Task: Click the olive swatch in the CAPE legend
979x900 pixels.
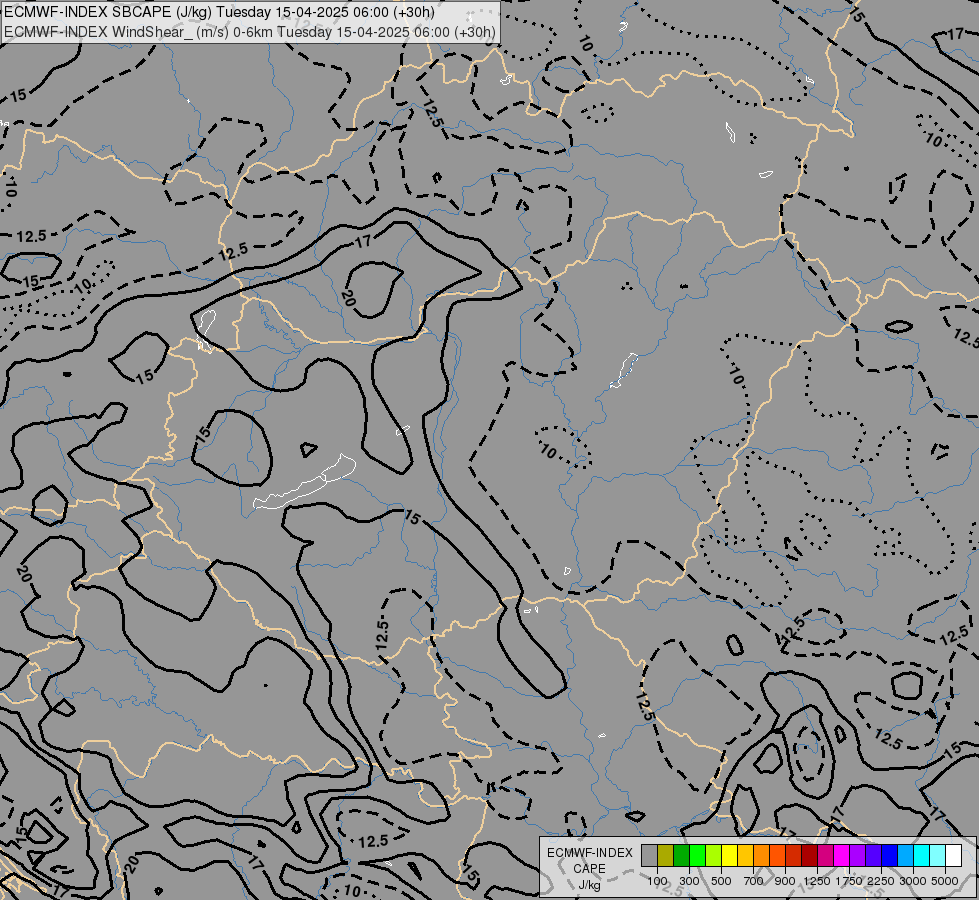Action: [666, 855]
